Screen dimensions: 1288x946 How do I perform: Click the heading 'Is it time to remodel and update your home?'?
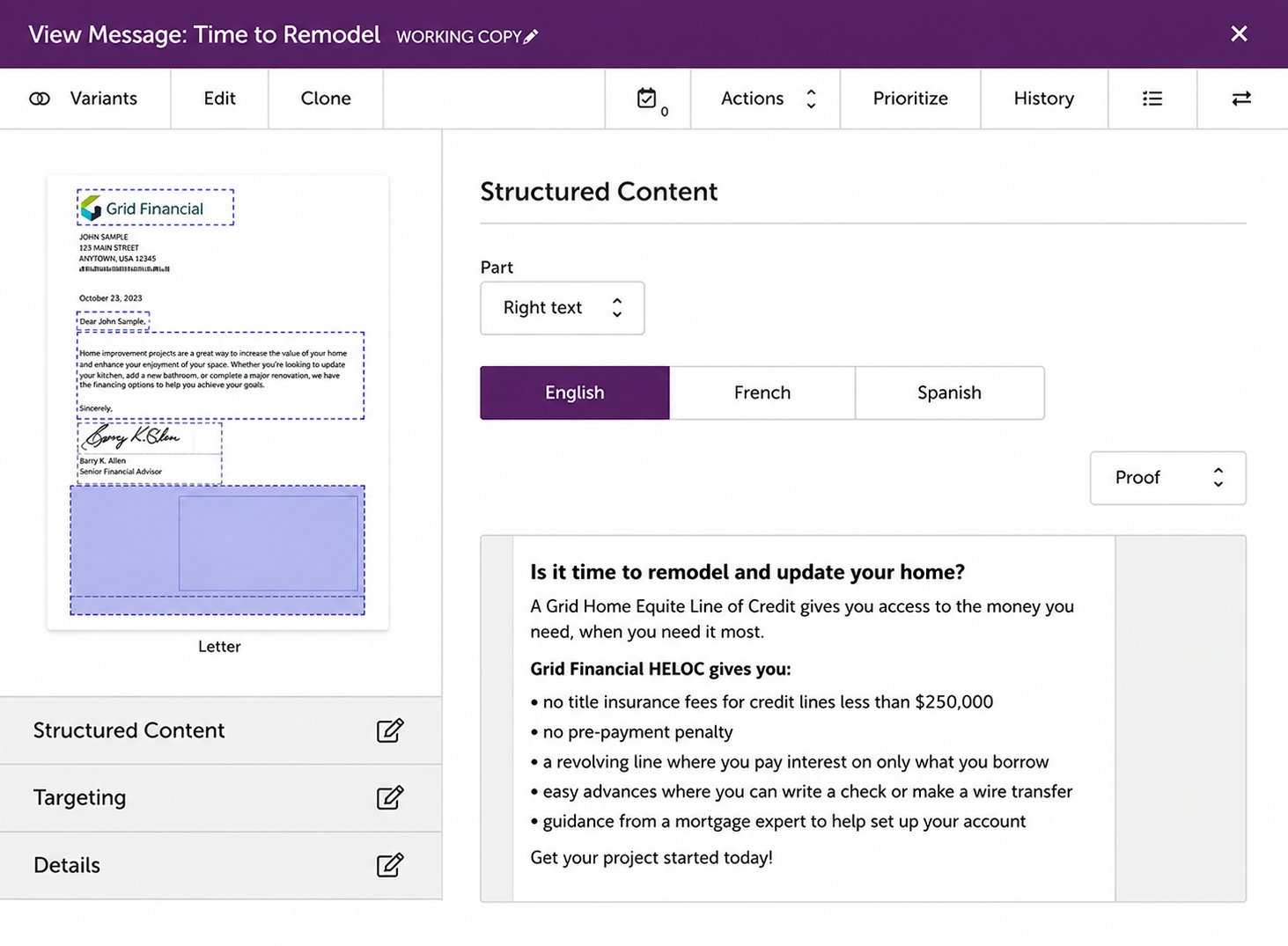[x=747, y=572]
